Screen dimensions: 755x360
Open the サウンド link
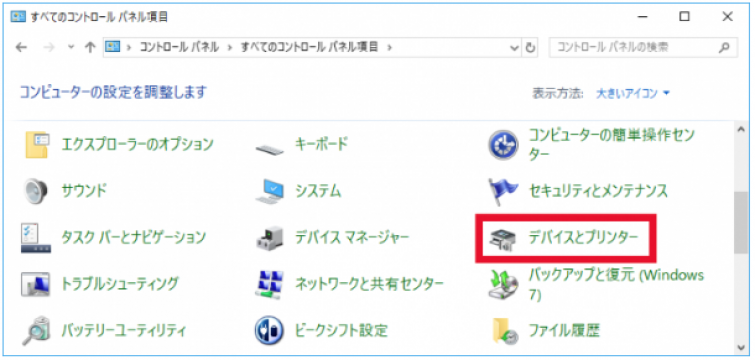[84, 191]
